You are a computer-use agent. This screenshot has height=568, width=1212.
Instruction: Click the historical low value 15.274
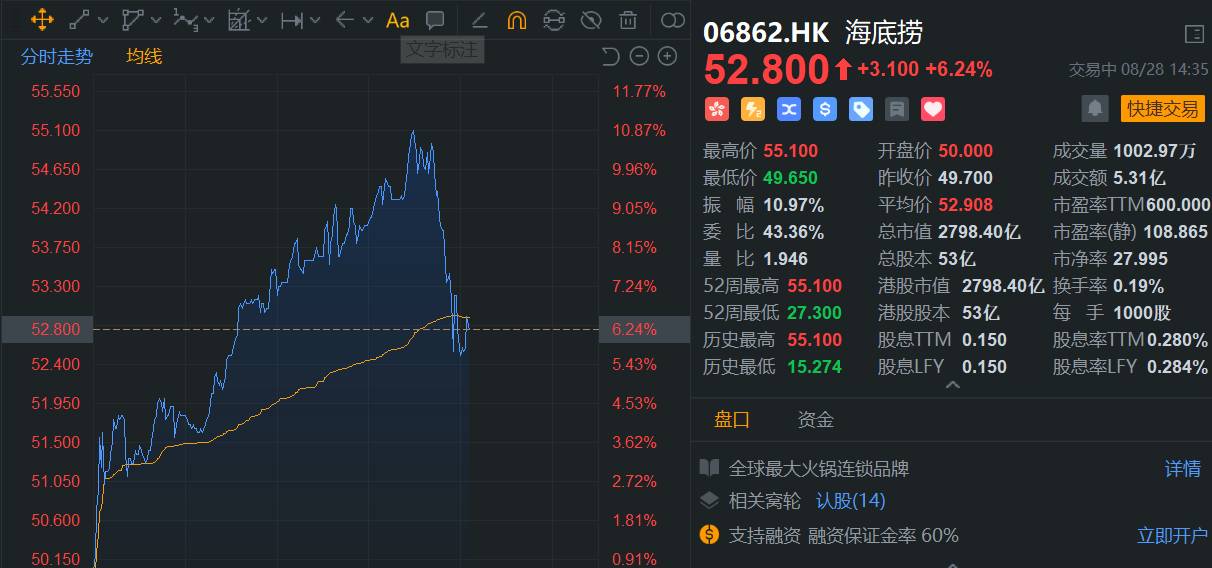[x=814, y=367]
